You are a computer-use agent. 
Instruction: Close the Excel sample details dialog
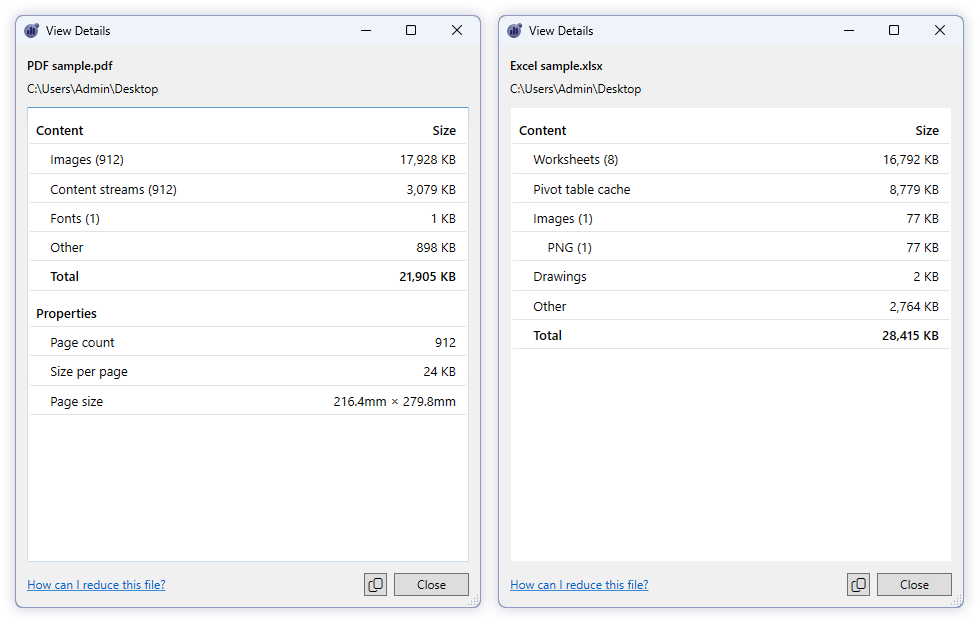(914, 584)
